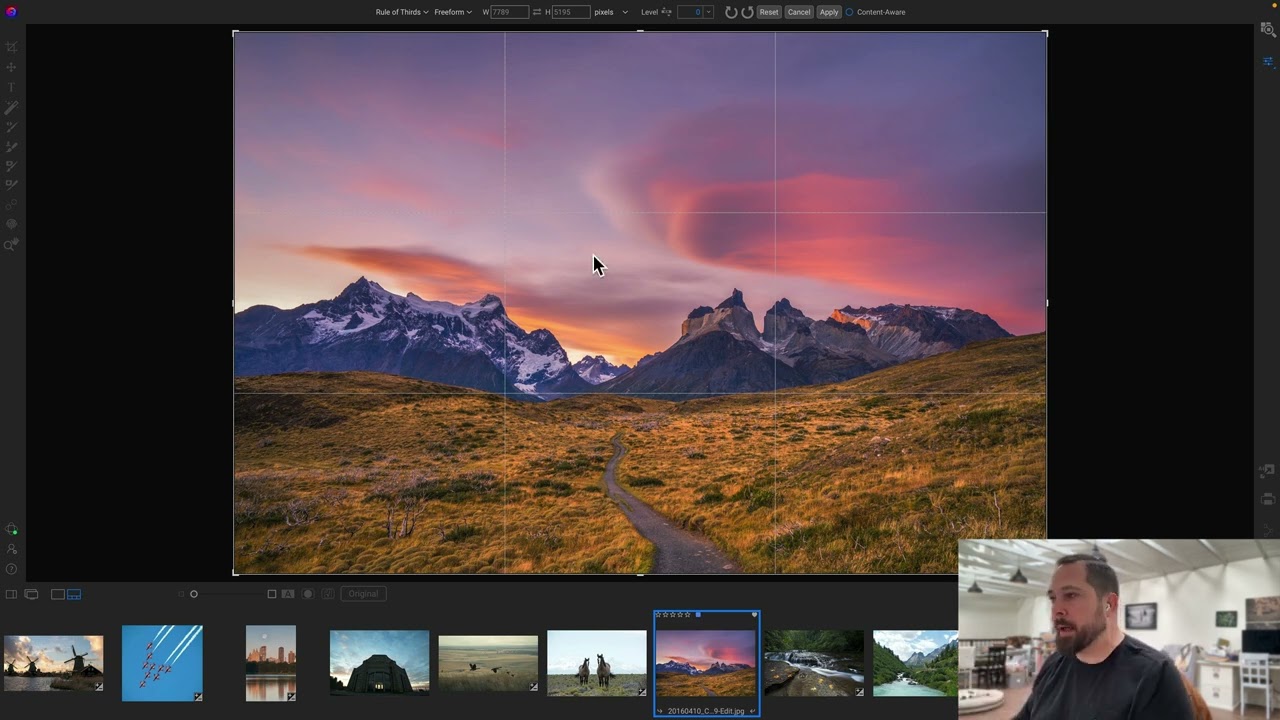Open the user account icon
The height and width of the screenshot is (720, 1280).
pyautogui.click(x=11, y=549)
